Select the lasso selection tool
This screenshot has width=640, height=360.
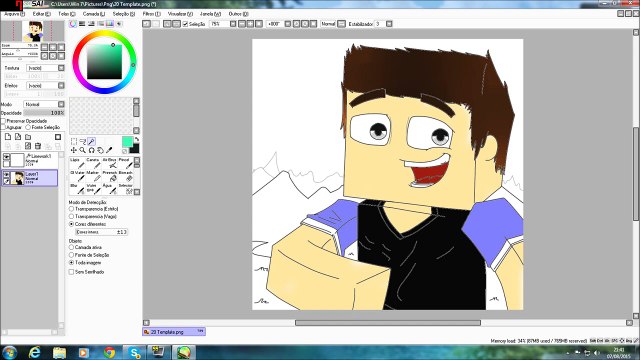[x=82, y=141]
